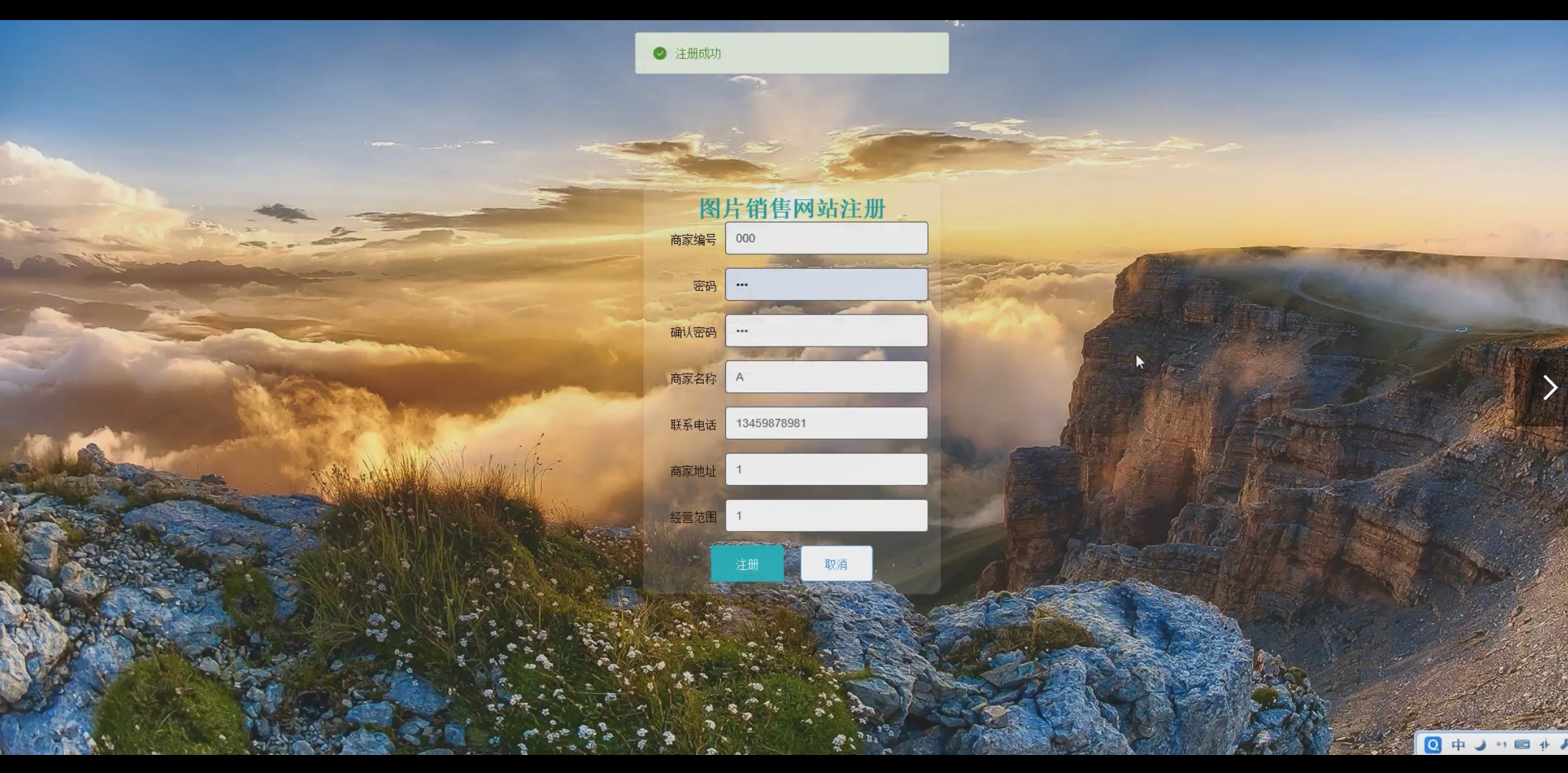
Task: Toggle the 中 Chinese/English input mode
Action: tap(1458, 745)
